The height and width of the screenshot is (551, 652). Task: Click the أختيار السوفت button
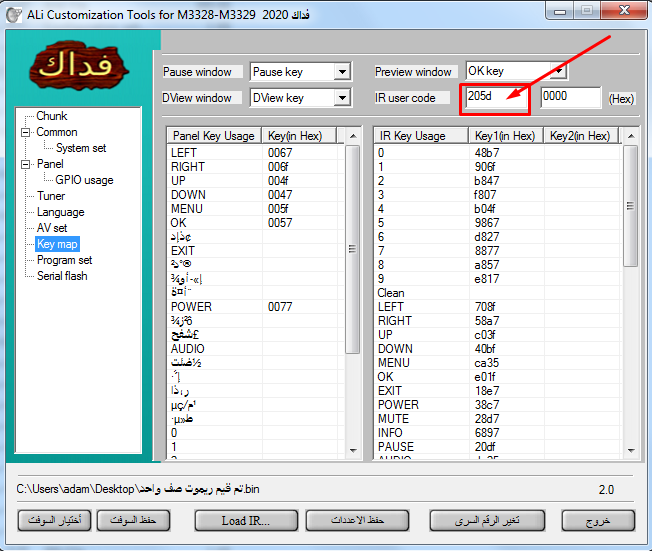pos(54,521)
